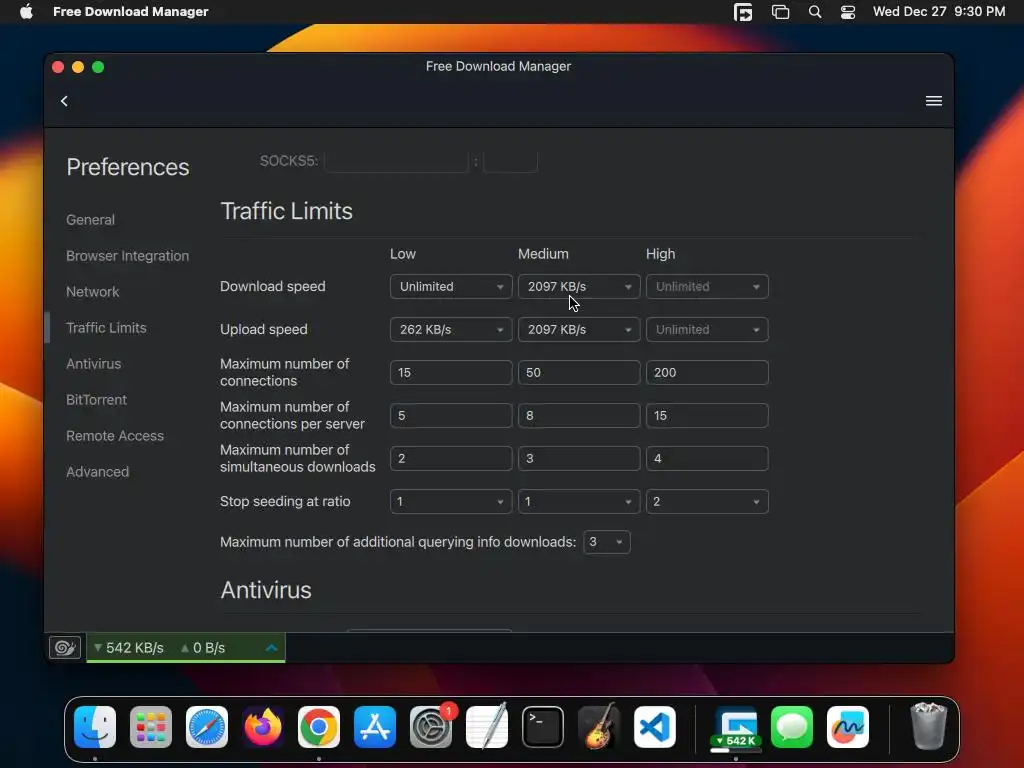Open additional querying info downloads dropdown
1024x768 pixels.
tap(606, 542)
